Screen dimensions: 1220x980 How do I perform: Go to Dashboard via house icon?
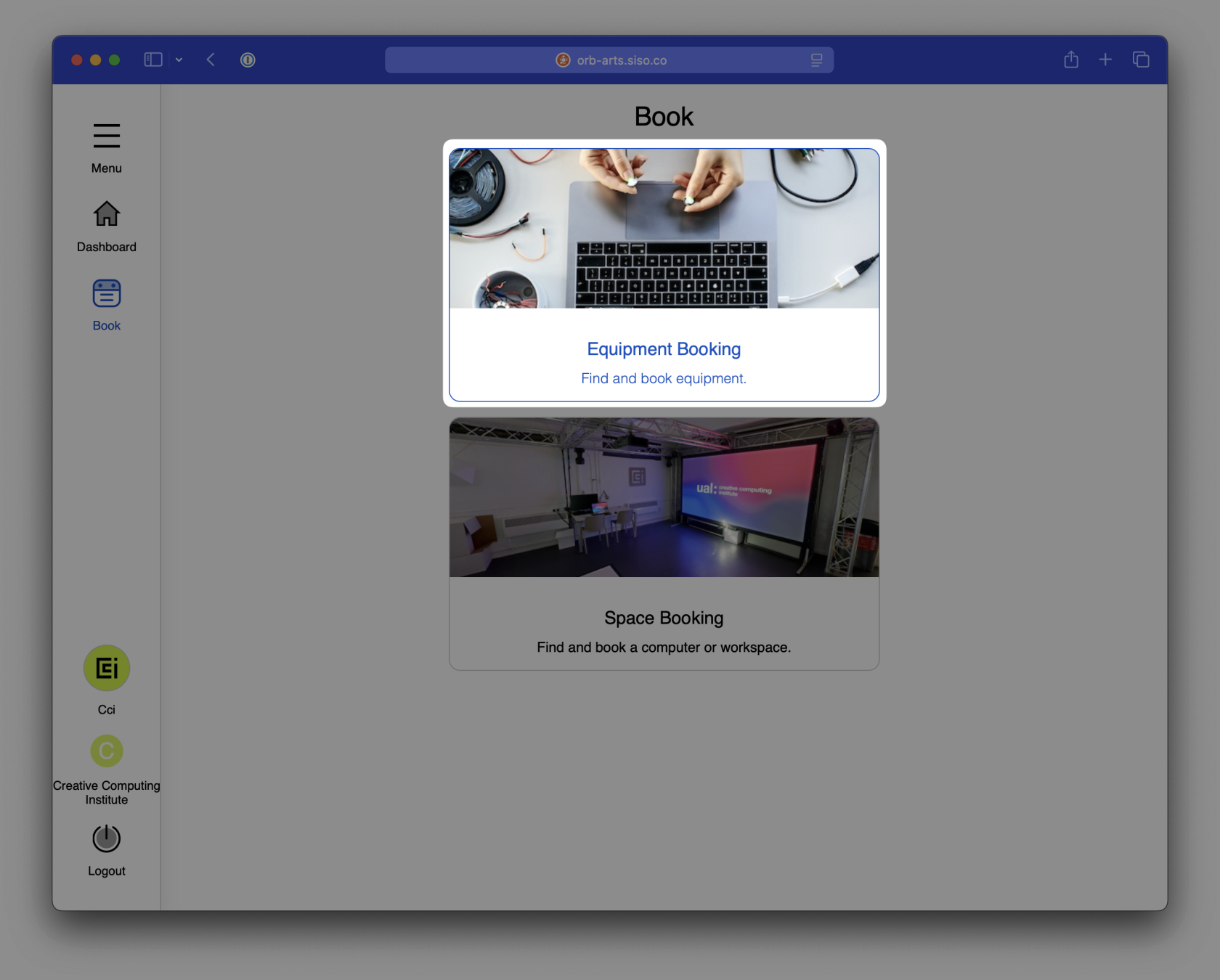click(106, 213)
